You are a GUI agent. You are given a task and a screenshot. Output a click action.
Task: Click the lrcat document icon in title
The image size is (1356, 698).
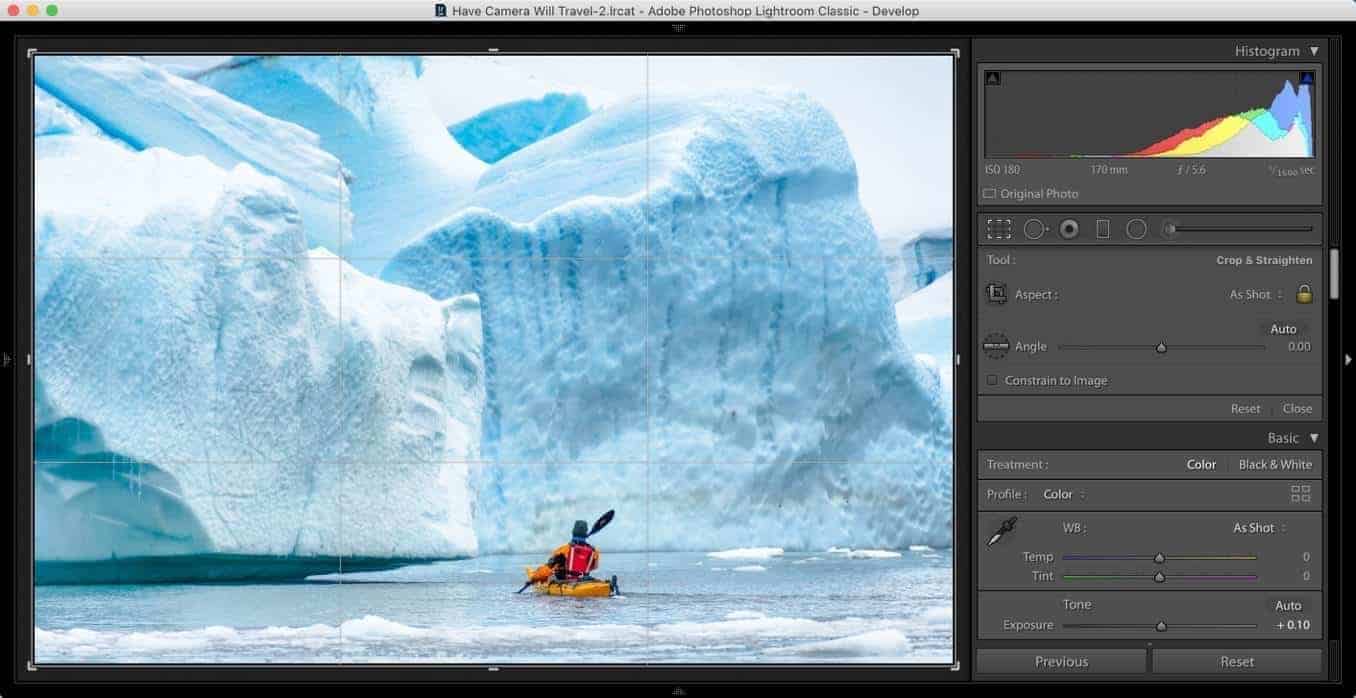(x=441, y=11)
